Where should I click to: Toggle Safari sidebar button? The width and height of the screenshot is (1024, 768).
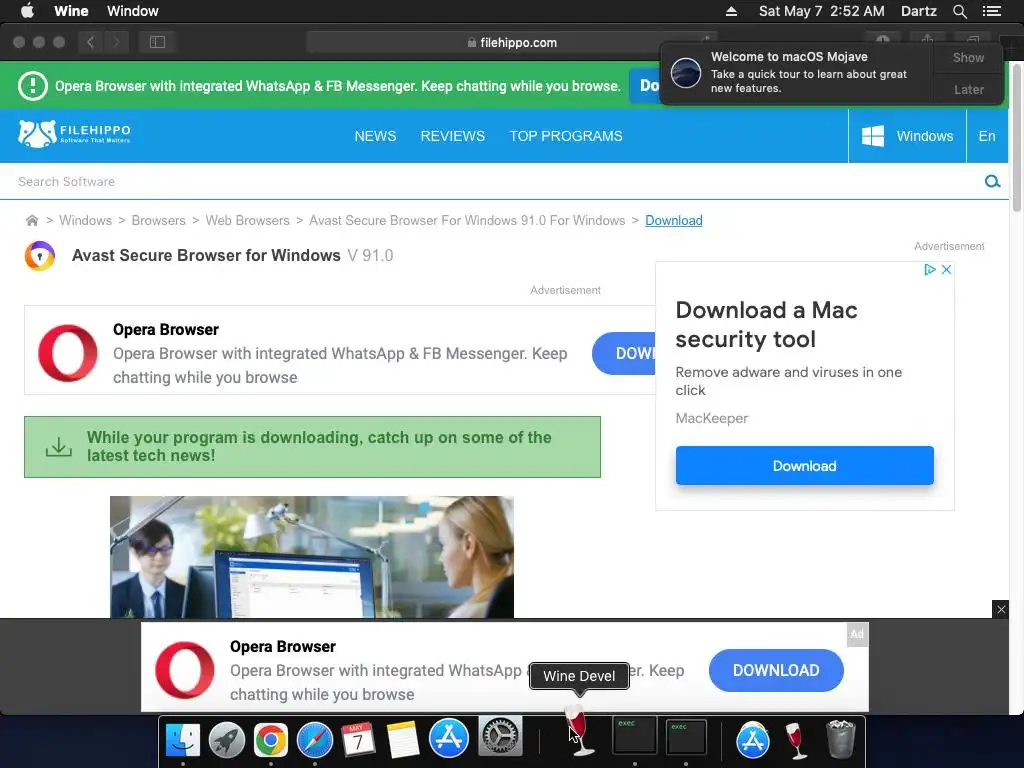(157, 42)
